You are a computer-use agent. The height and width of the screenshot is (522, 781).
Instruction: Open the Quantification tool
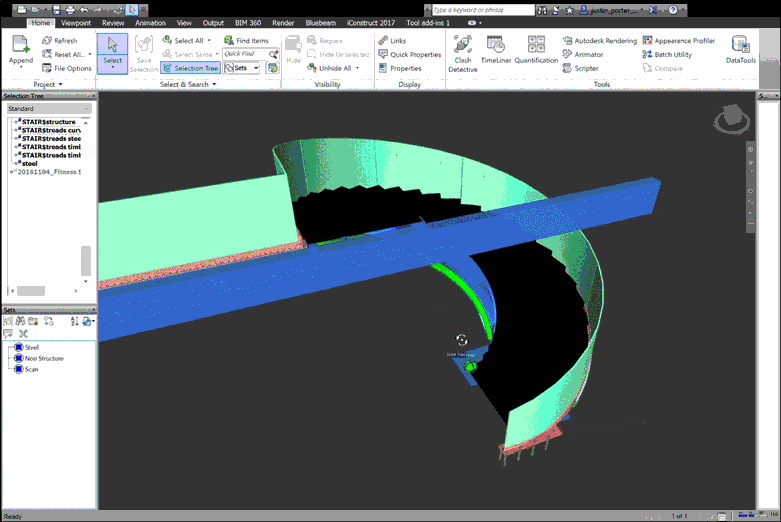536,49
